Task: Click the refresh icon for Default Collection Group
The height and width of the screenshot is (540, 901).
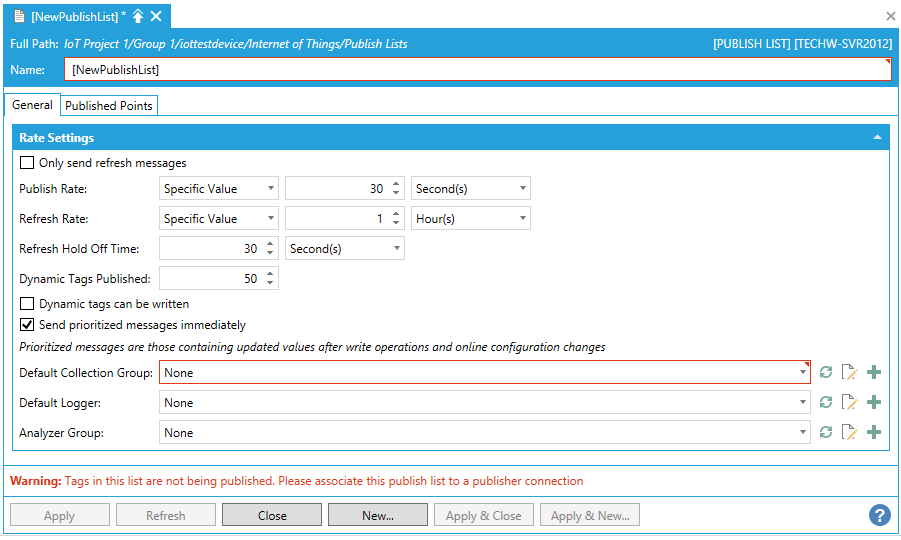Action: coord(826,373)
